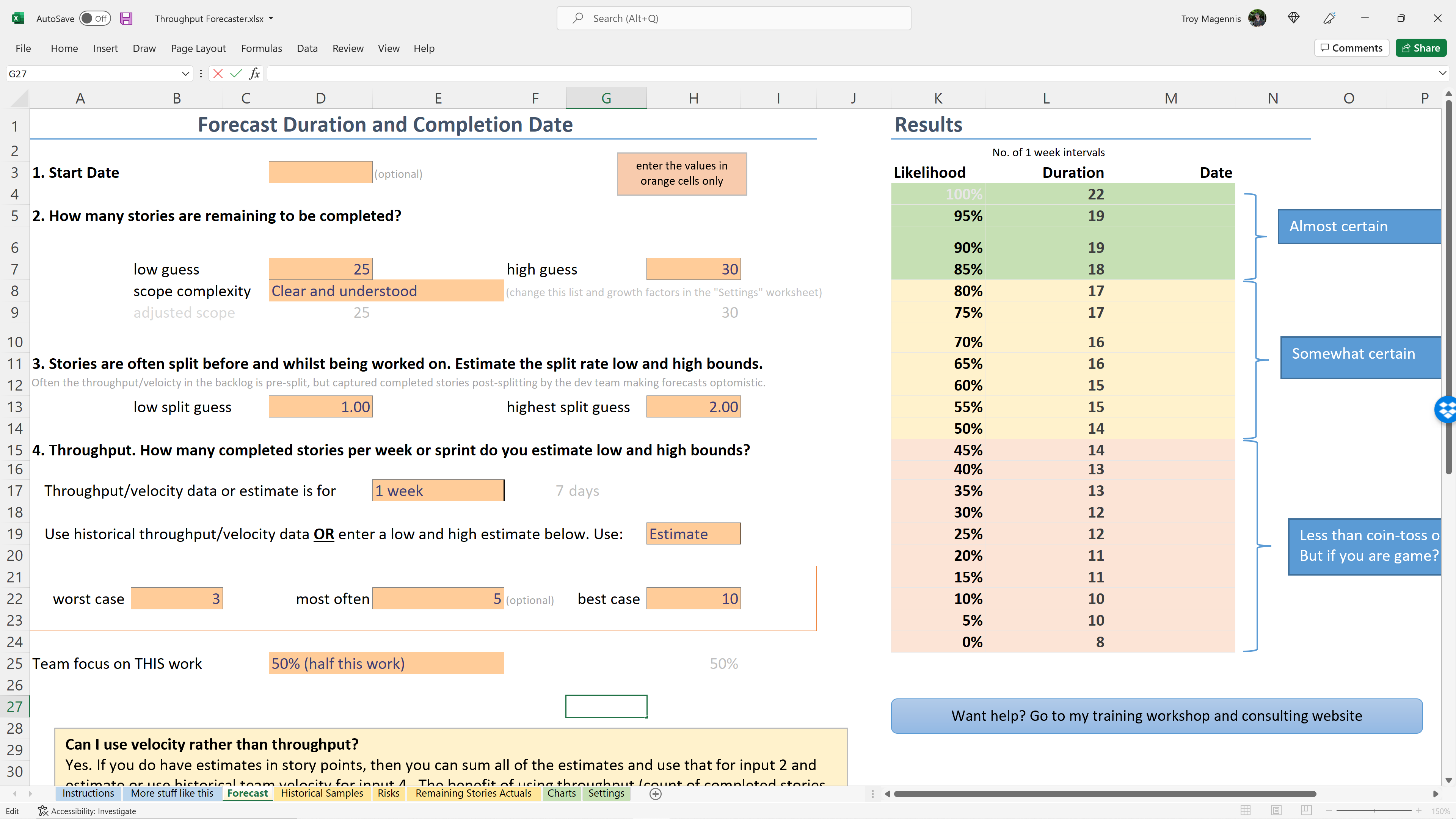Viewport: 1456px width, 819px height.
Task: Click the purple Save icon
Action: tap(126, 19)
